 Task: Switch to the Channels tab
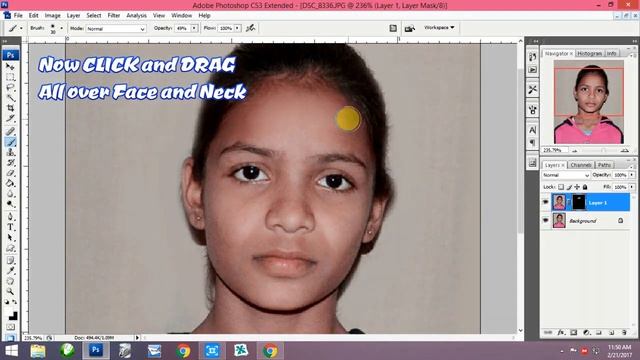[581, 165]
